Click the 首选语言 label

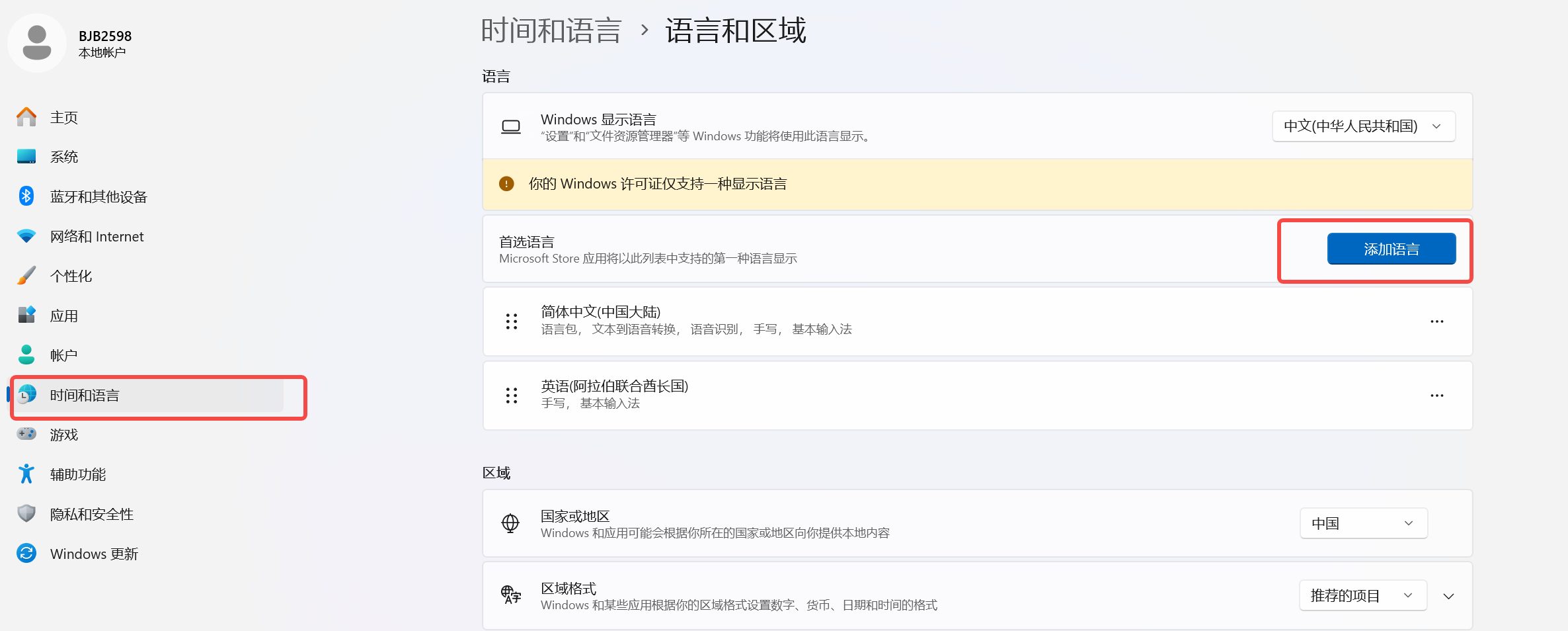[527, 242]
